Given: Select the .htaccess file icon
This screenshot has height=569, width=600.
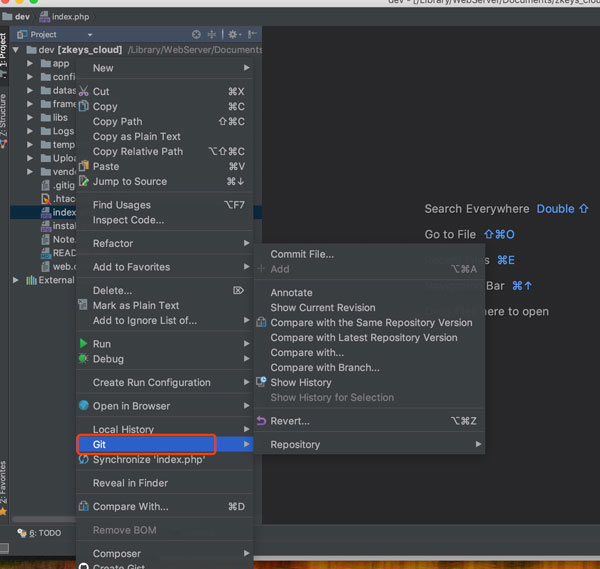Looking at the screenshot, I should [46, 199].
